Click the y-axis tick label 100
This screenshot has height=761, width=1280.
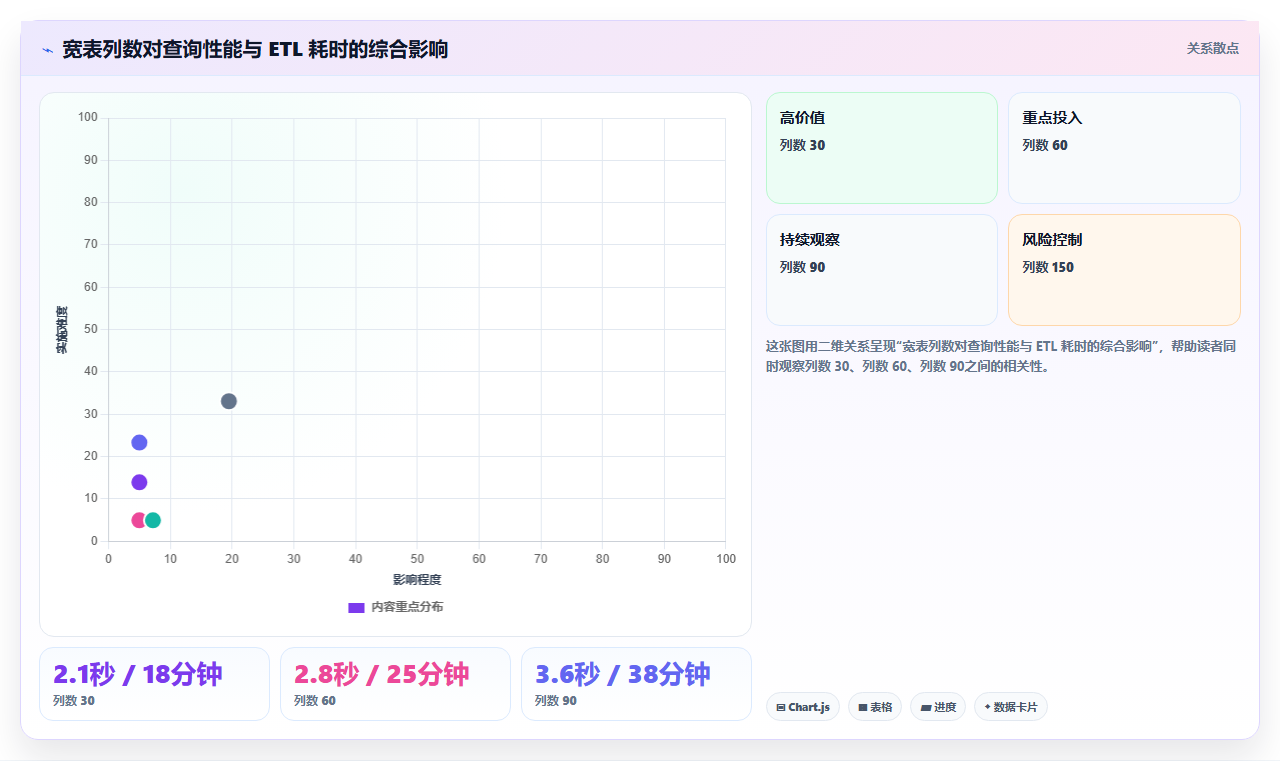pyautogui.click(x=88, y=118)
